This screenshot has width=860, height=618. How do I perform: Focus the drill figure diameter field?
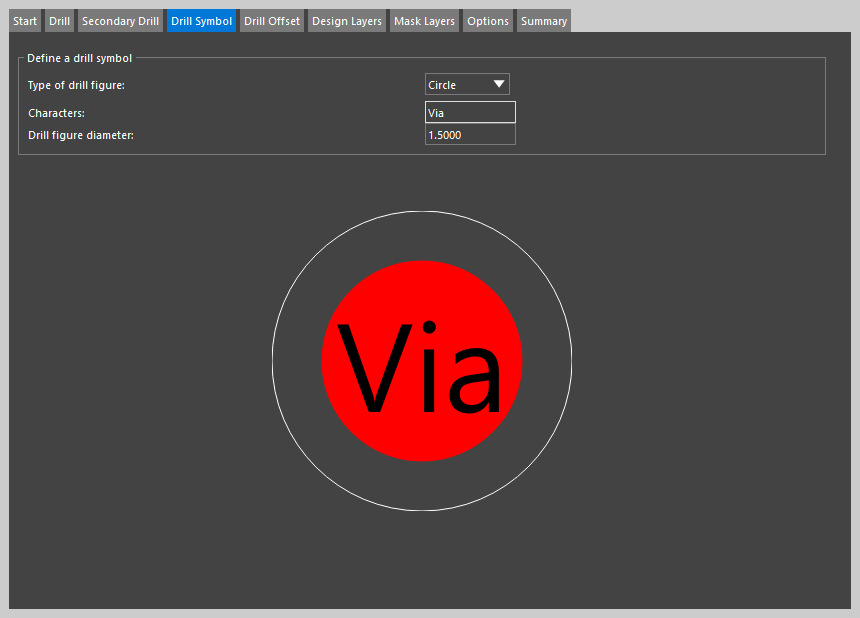470,135
